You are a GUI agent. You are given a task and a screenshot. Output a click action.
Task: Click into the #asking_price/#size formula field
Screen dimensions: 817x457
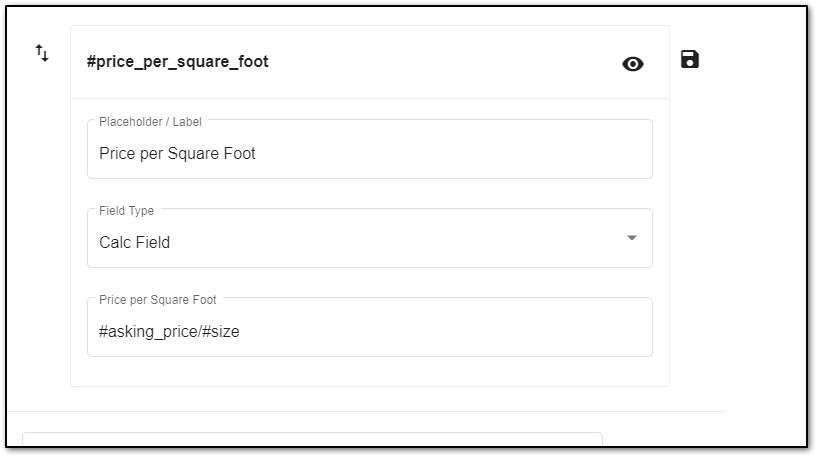pos(369,327)
